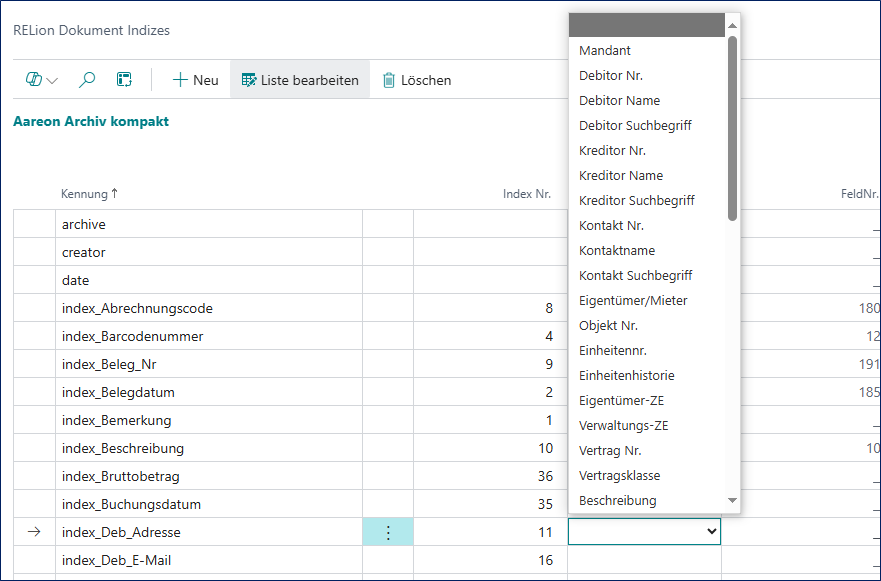Toggle Liste bearbeiten edit mode
This screenshot has width=881, height=581.
point(299,80)
